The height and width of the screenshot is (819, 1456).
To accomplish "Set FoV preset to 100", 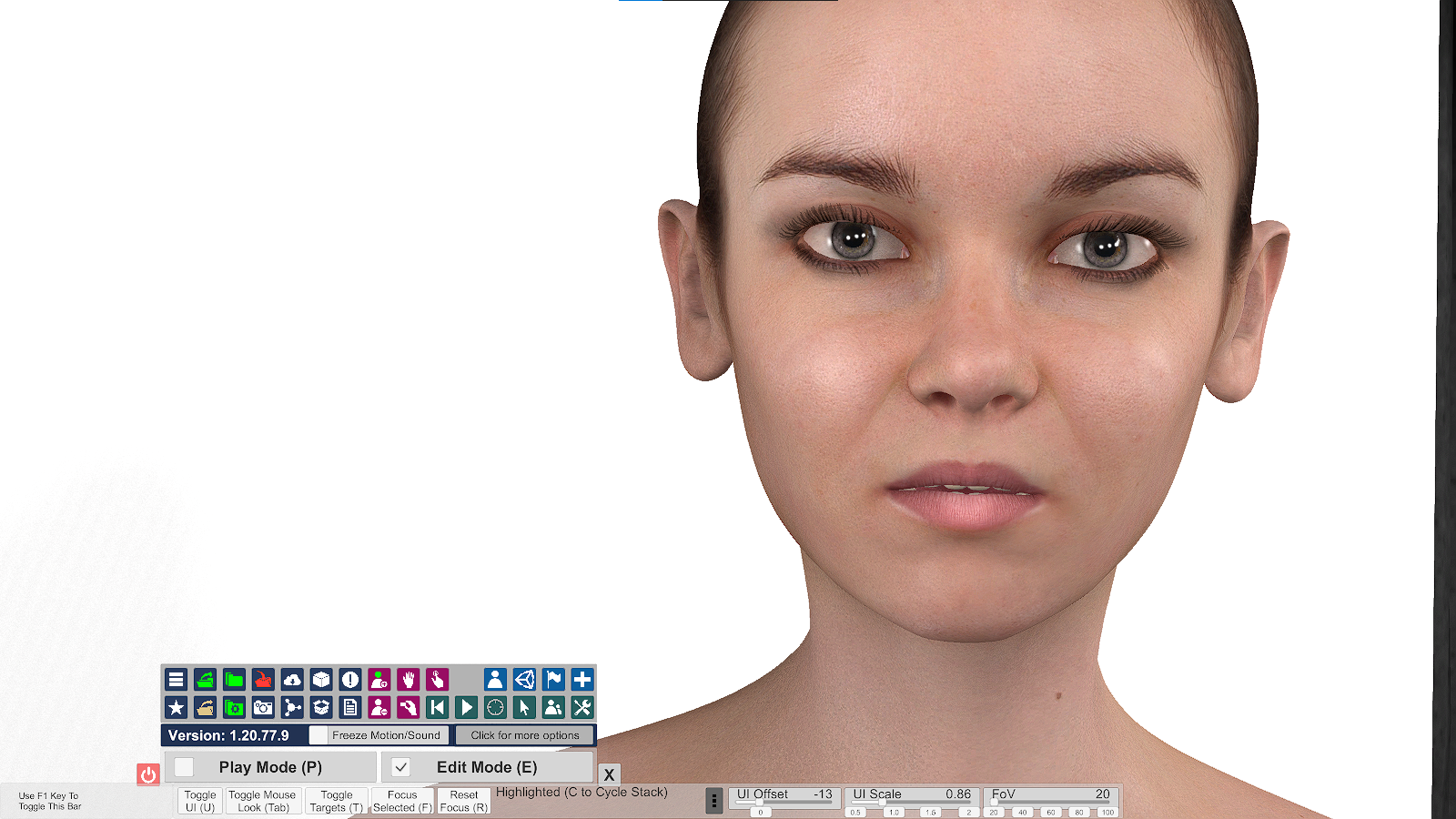I will (1107, 813).
